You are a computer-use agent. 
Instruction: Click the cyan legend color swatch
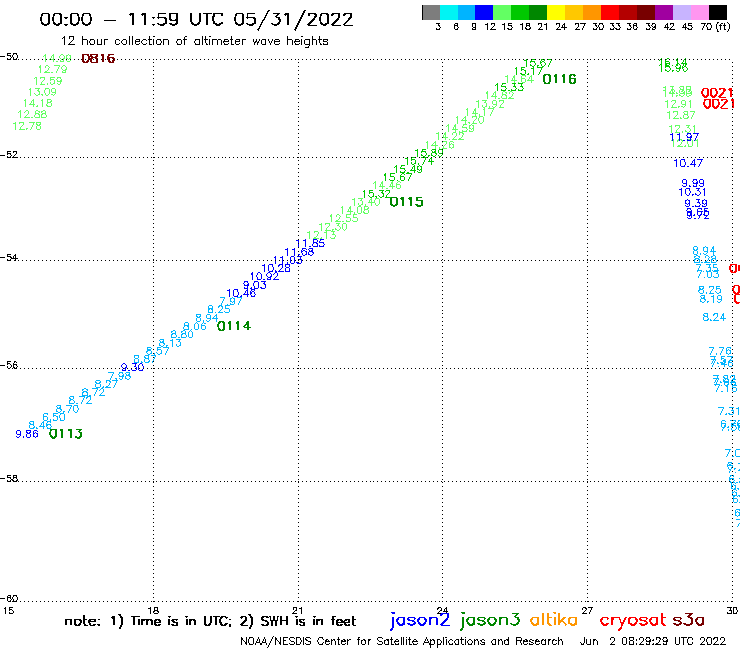(449, 12)
